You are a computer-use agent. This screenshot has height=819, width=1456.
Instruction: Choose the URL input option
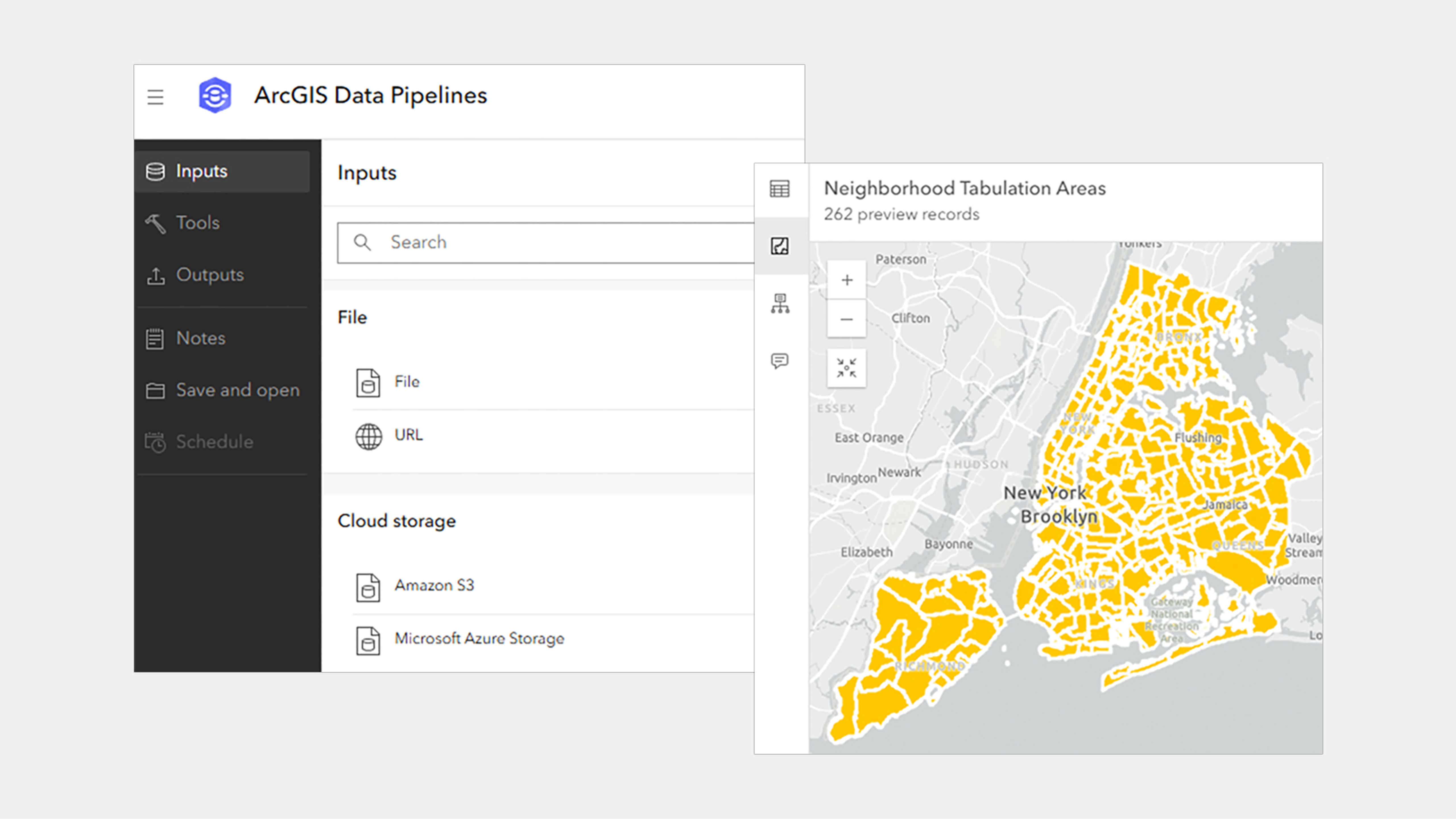coord(553,436)
